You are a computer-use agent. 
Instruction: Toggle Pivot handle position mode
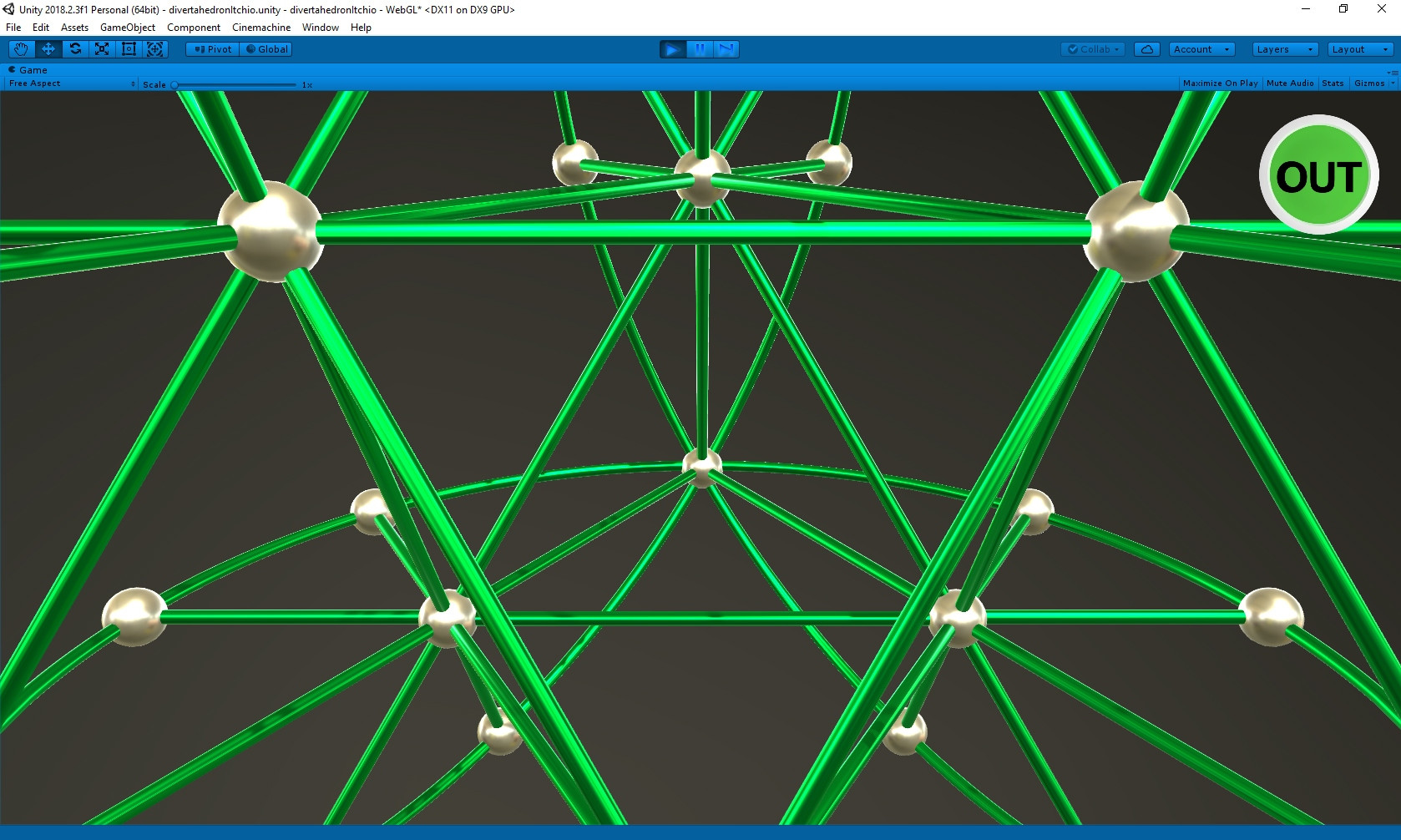(213, 49)
